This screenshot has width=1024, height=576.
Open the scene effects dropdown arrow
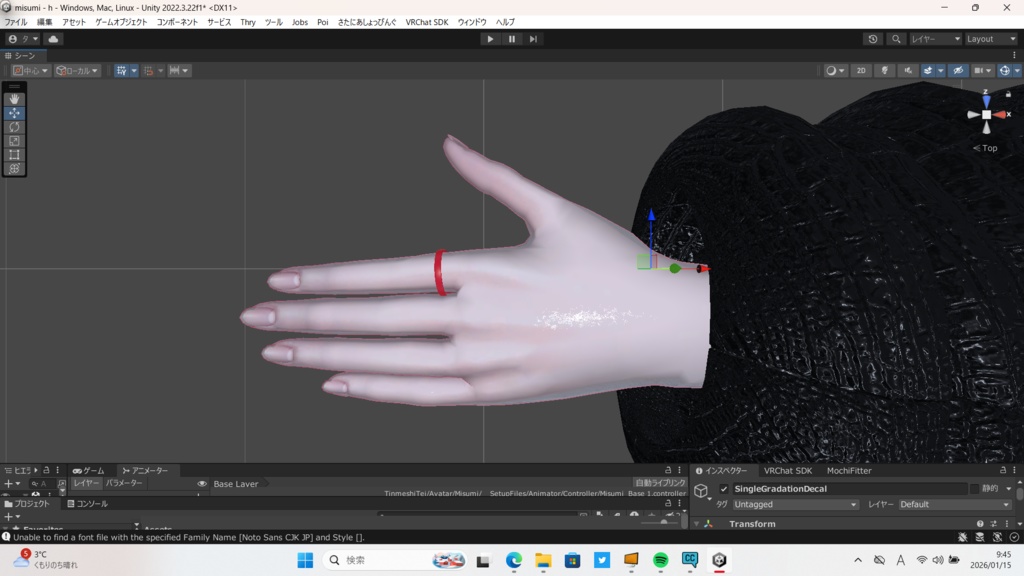tap(940, 71)
